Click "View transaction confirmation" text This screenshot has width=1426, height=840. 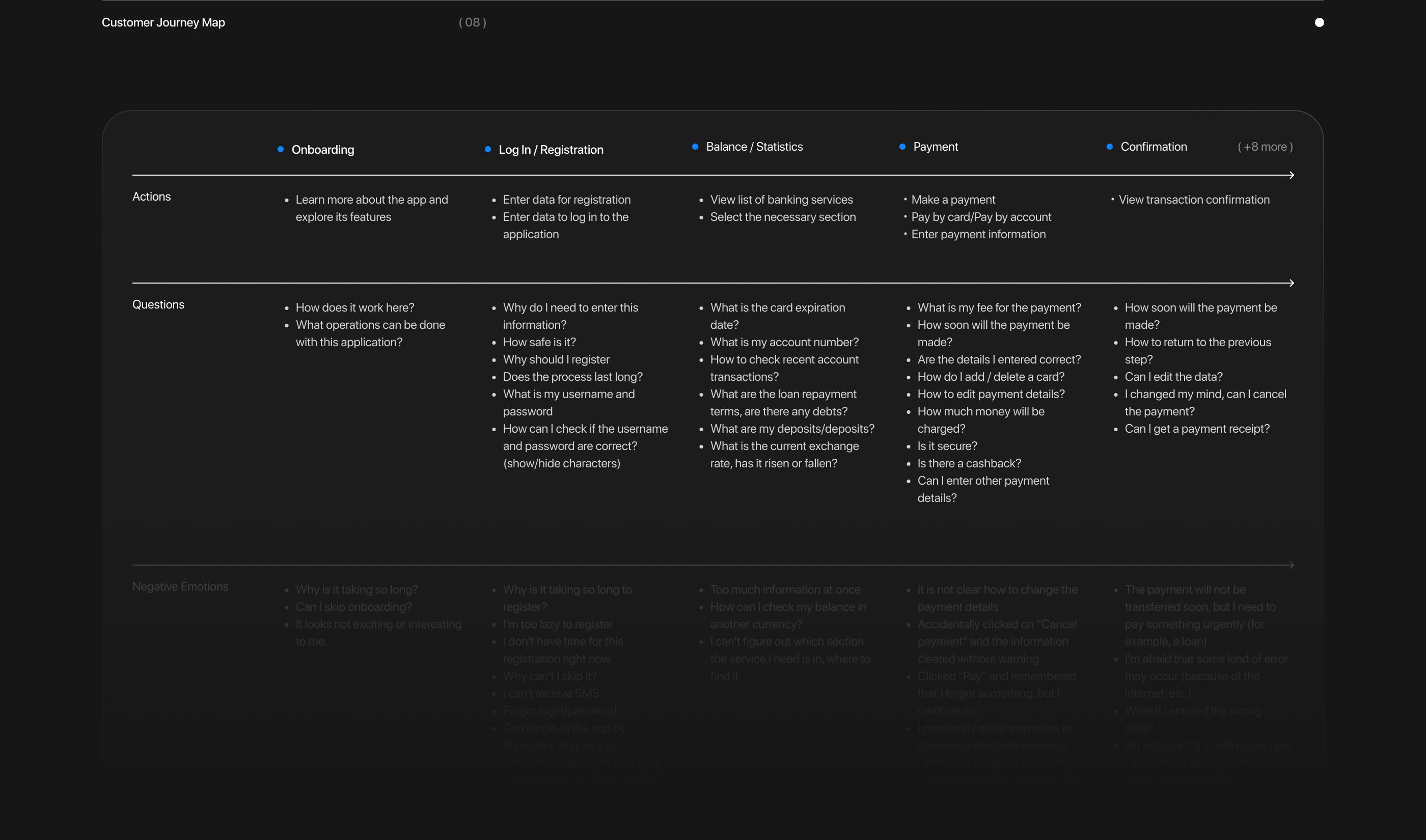pos(1193,200)
